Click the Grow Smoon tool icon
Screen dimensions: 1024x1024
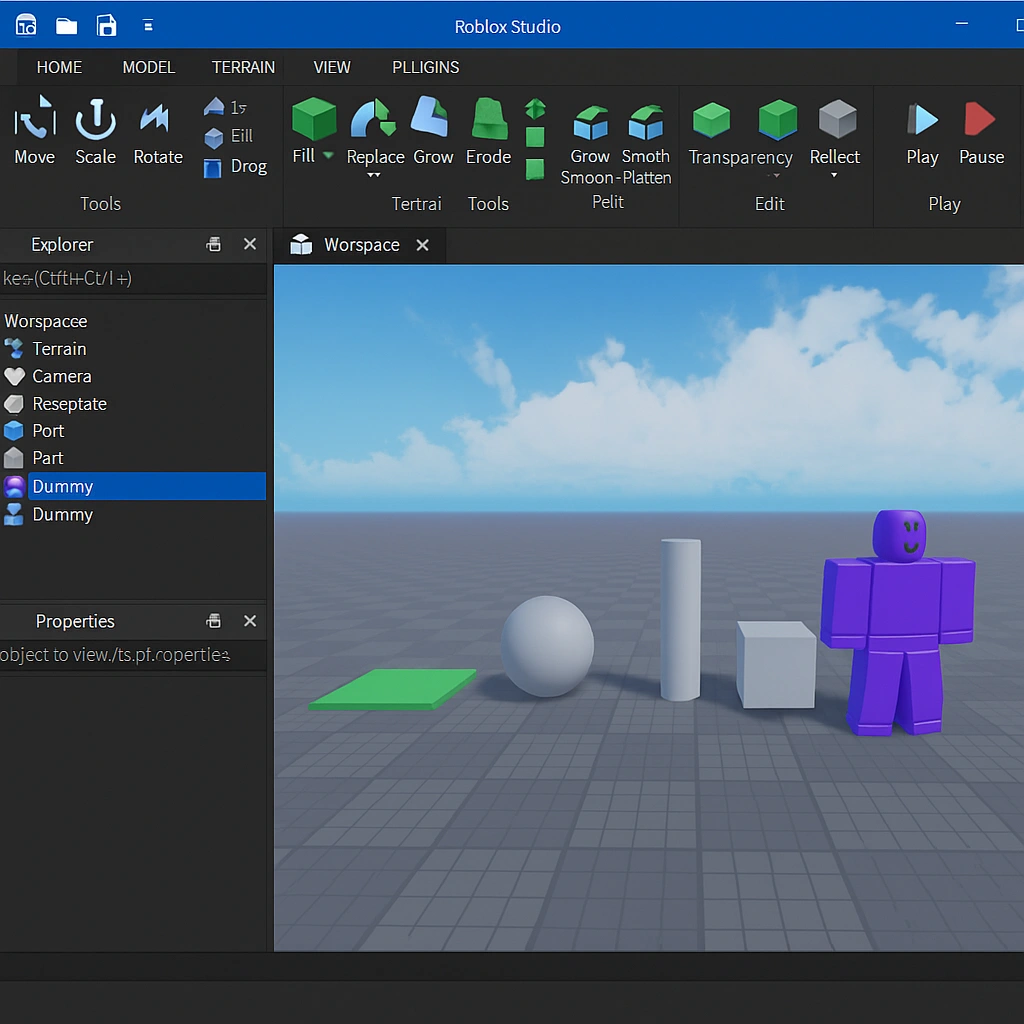(x=590, y=123)
